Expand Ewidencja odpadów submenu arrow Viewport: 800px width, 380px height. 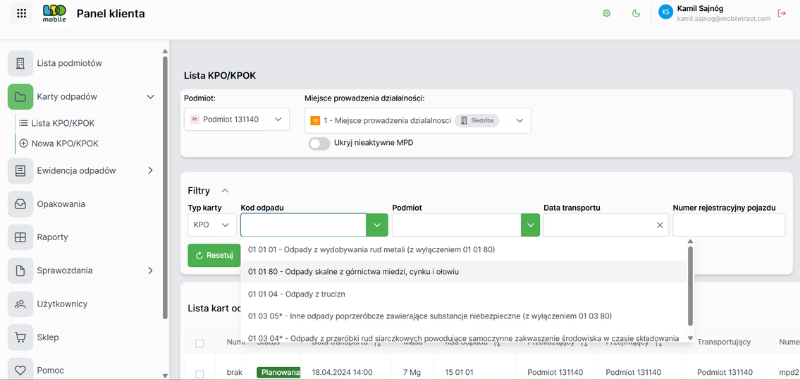(150, 171)
